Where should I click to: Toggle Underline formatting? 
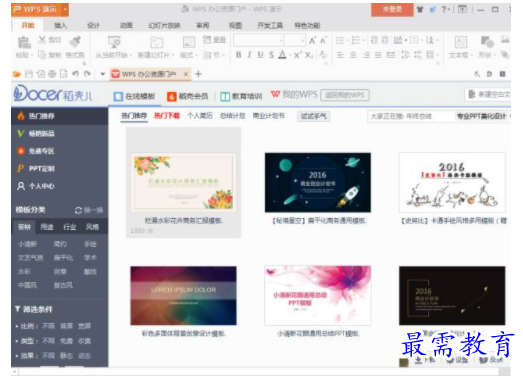[260, 55]
